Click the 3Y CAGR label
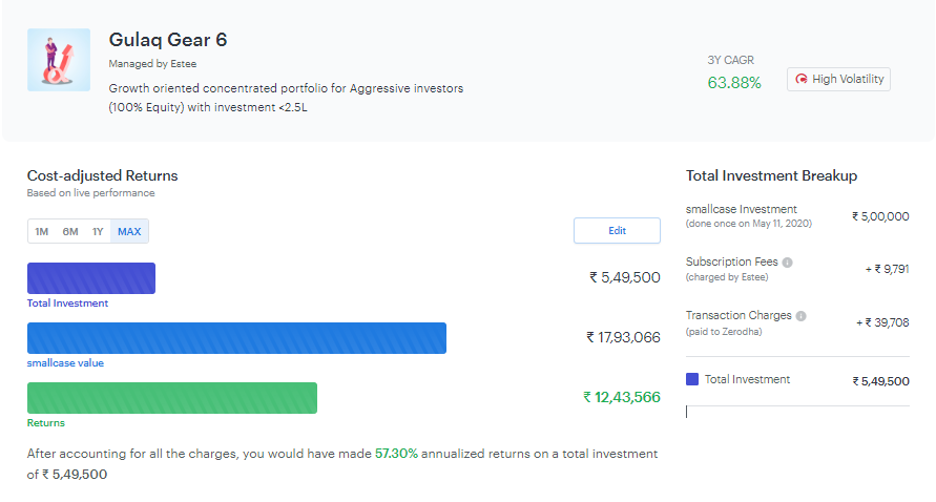The height and width of the screenshot is (502, 936). coord(731,60)
